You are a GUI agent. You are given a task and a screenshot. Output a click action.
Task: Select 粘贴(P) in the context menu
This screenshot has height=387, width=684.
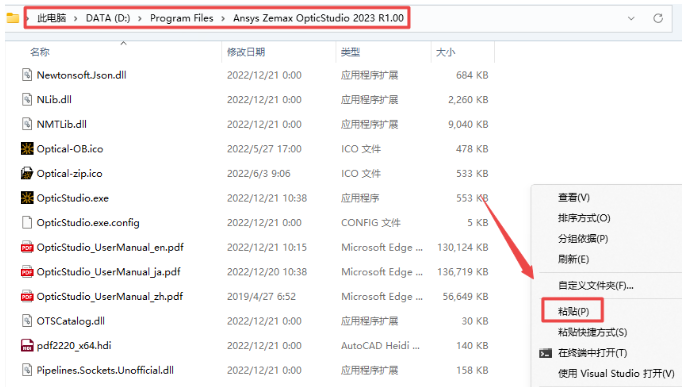pos(573,312)
